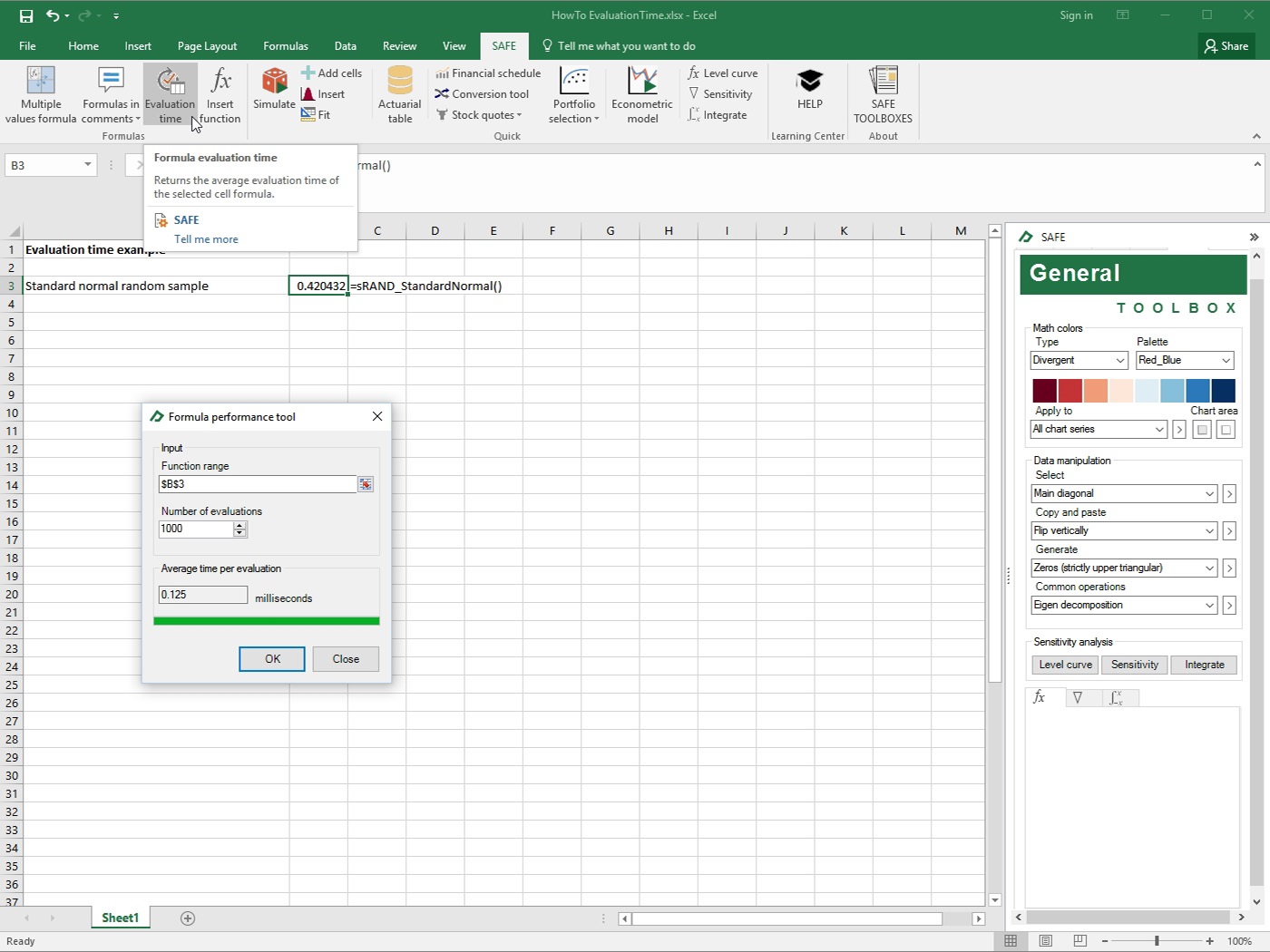Screen dimensions: 1270x952
Task: Click the Evaluation time ribbon button
Action: point(170,95)
